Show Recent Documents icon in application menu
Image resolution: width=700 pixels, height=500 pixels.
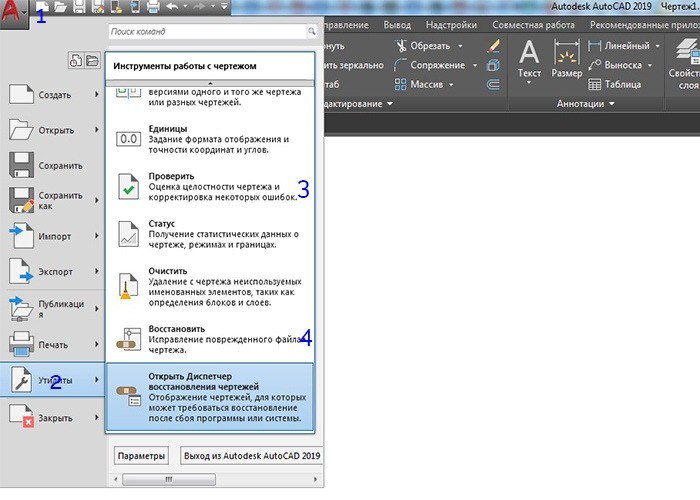75,60
